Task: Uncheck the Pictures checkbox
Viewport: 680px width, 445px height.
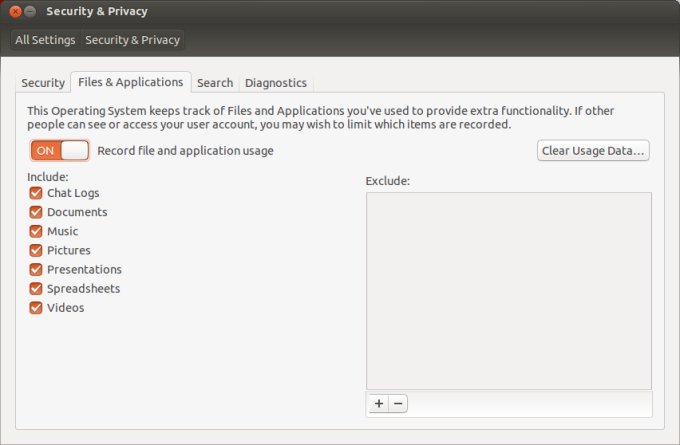Action: pos(36,250)
